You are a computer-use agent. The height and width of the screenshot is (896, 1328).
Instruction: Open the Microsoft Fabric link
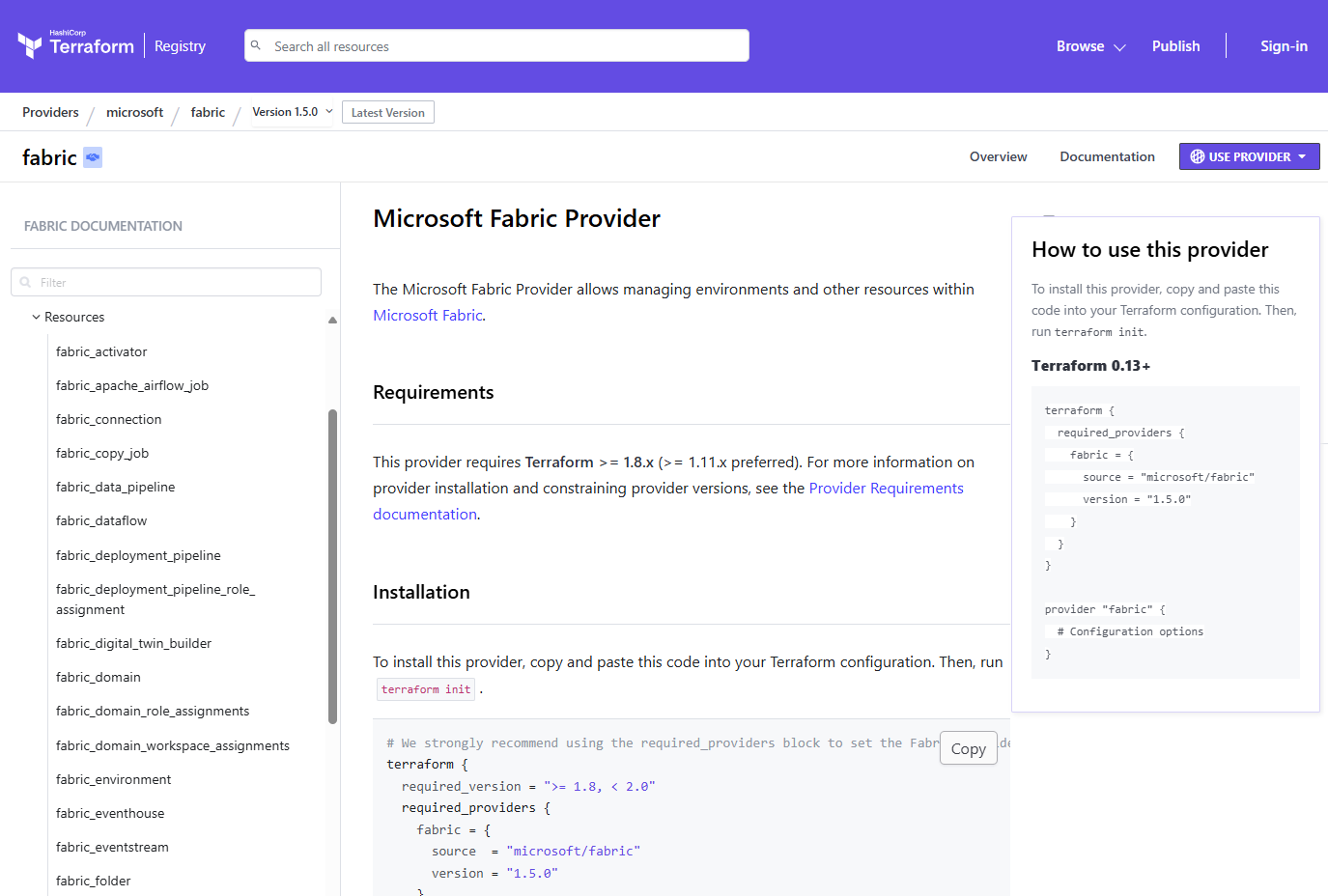click(x=427, y=316)
